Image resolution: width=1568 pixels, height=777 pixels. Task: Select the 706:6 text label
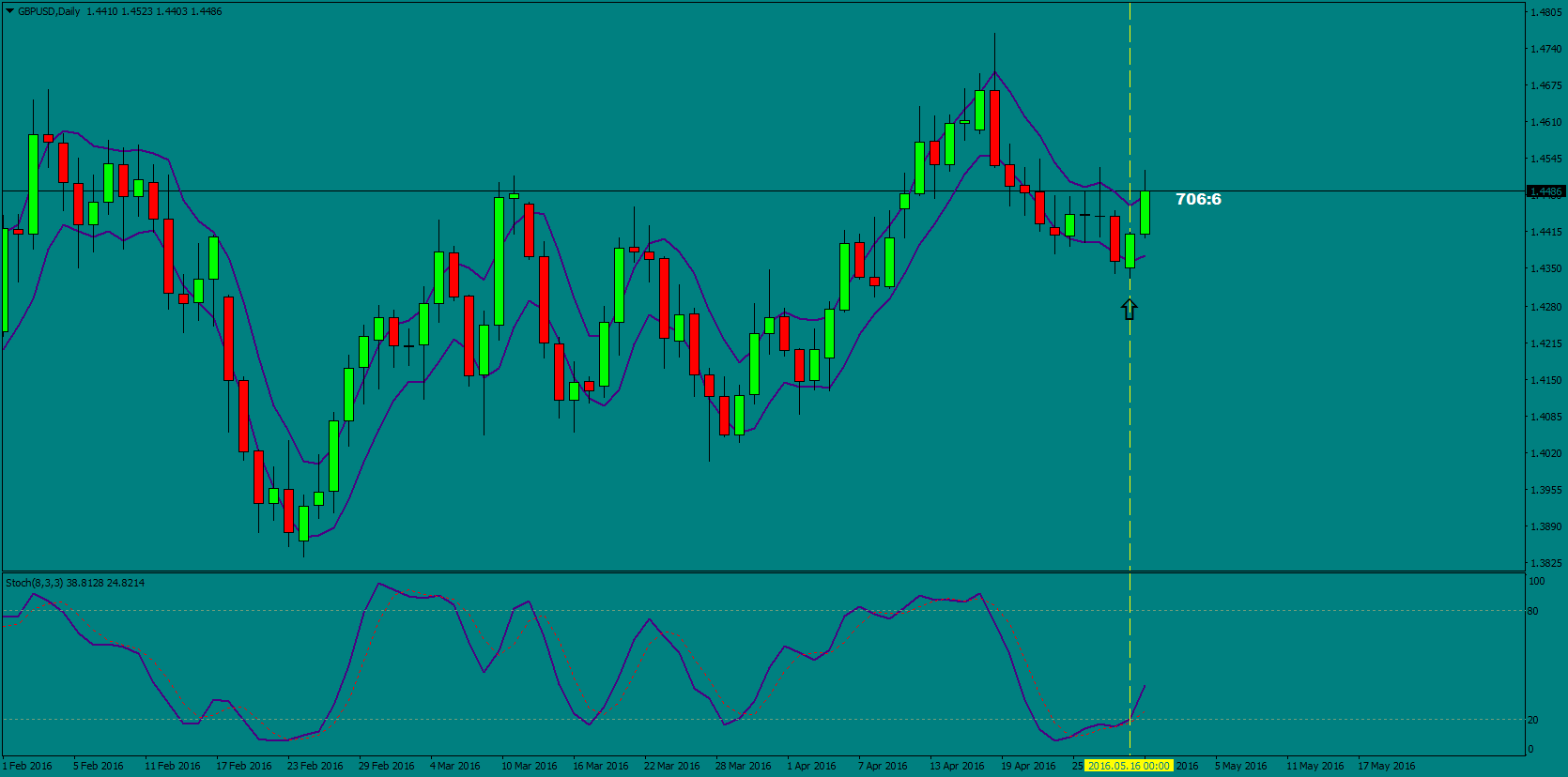click(1199, 199)
